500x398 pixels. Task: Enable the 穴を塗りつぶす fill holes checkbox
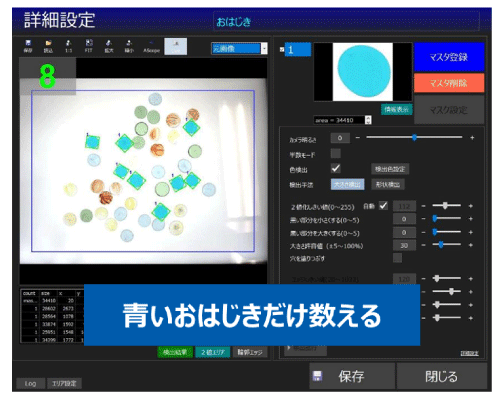pos(397,258)
